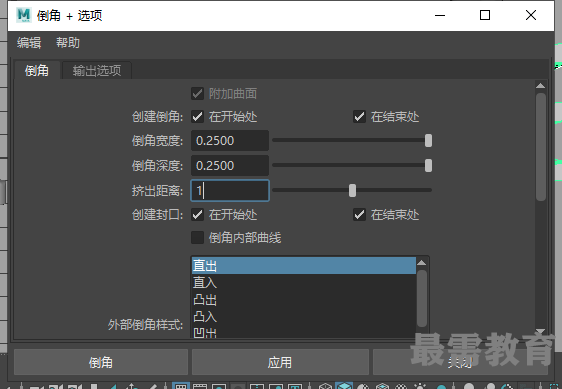This screenshot has width=562, height=389.
Task: Switch to the 输出选项 tab
Action: [x=97, y=70]
